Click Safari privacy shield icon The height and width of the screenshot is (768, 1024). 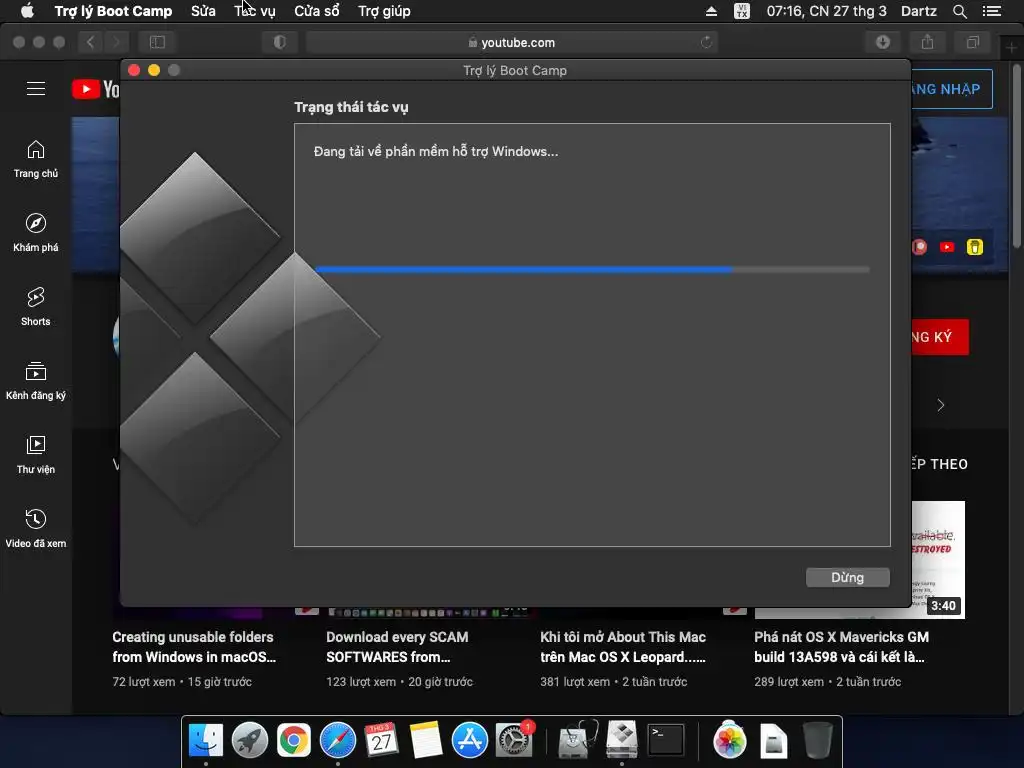(280, 42)
